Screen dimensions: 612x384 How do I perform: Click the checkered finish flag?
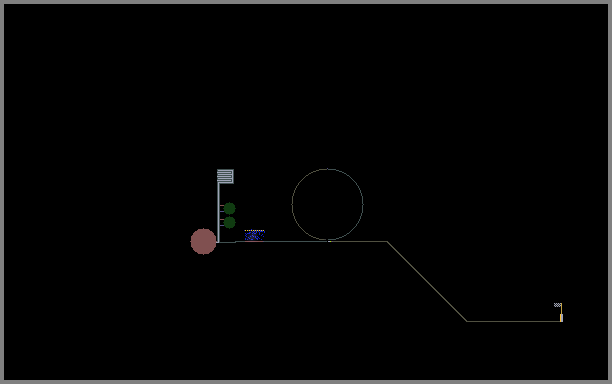(x=557, y=305)
